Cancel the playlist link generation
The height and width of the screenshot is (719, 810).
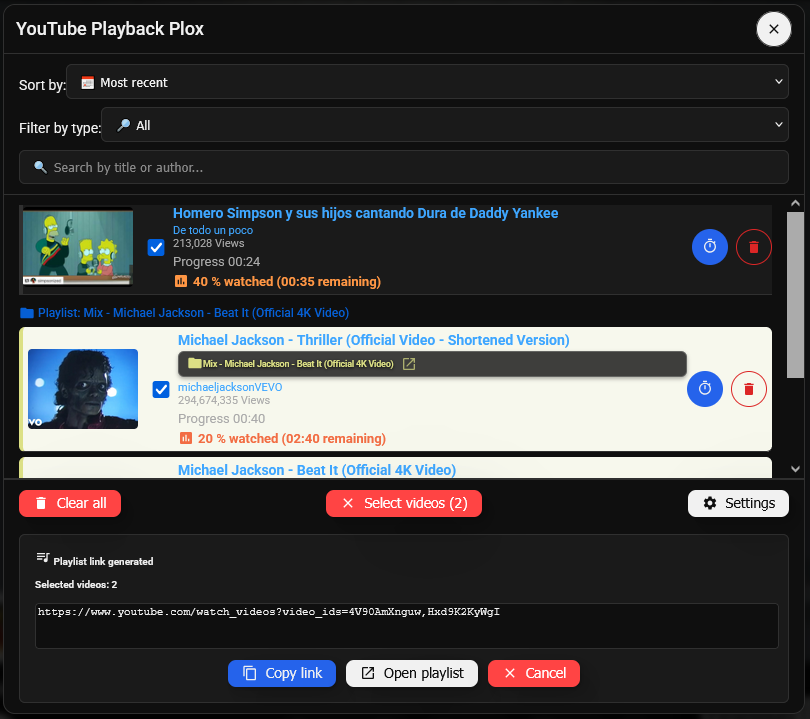point(534,674)
